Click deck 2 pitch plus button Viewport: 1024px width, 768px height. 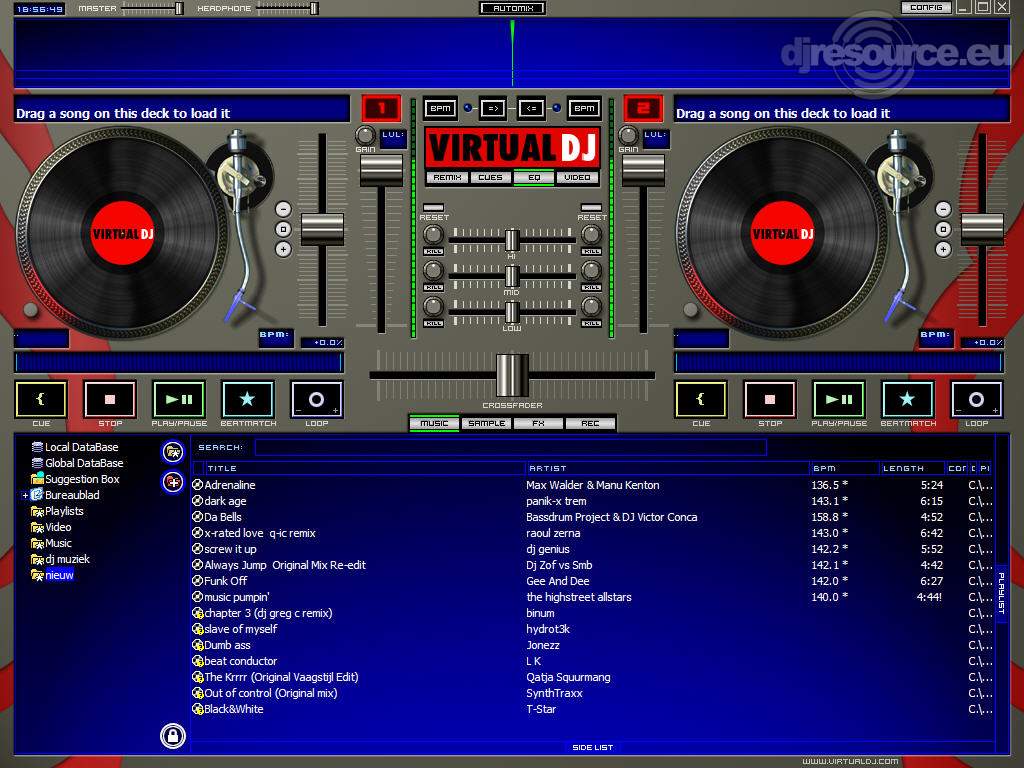[943, 249]
